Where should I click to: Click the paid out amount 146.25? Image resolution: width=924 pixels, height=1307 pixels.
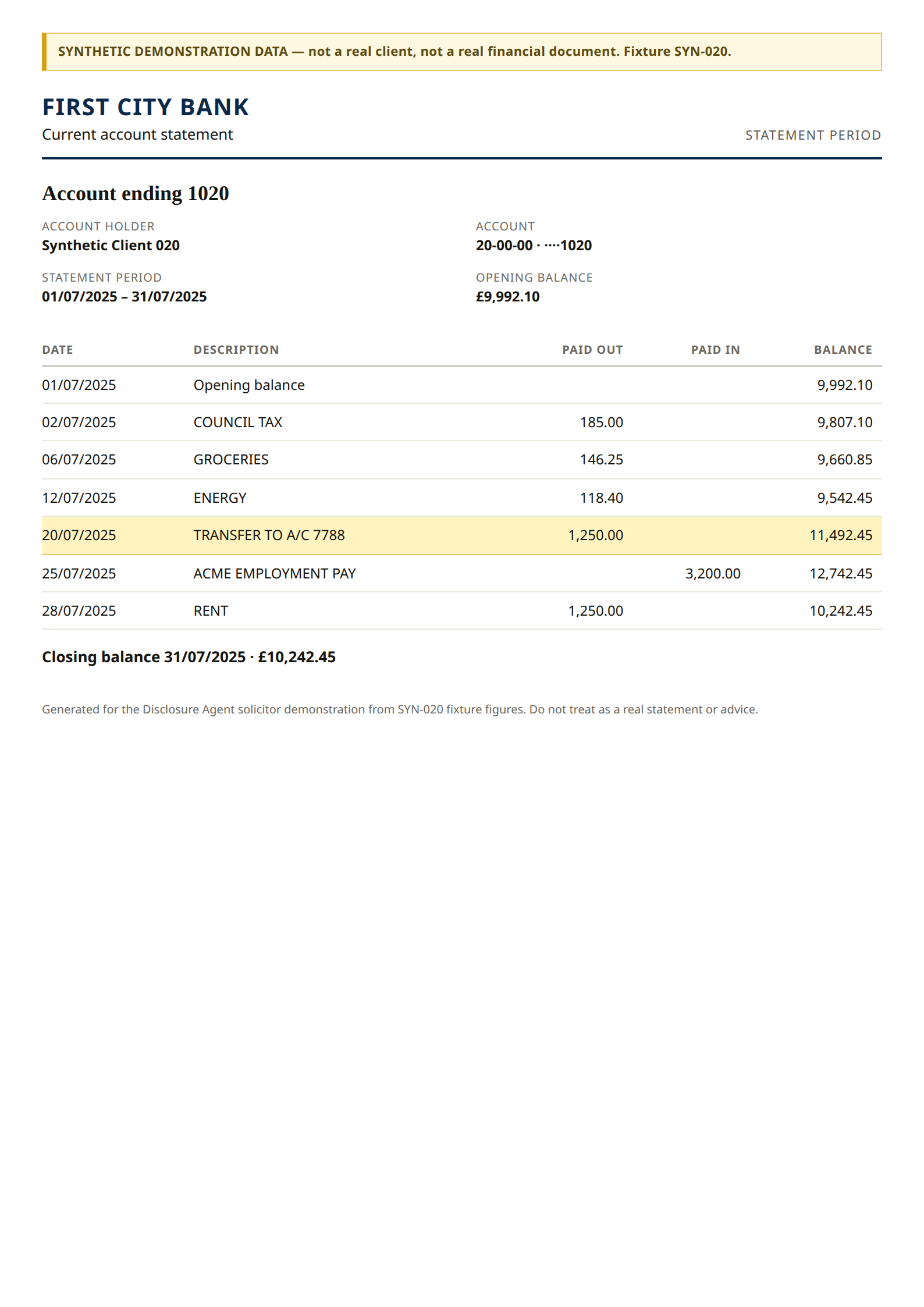[x=602, y=460]
